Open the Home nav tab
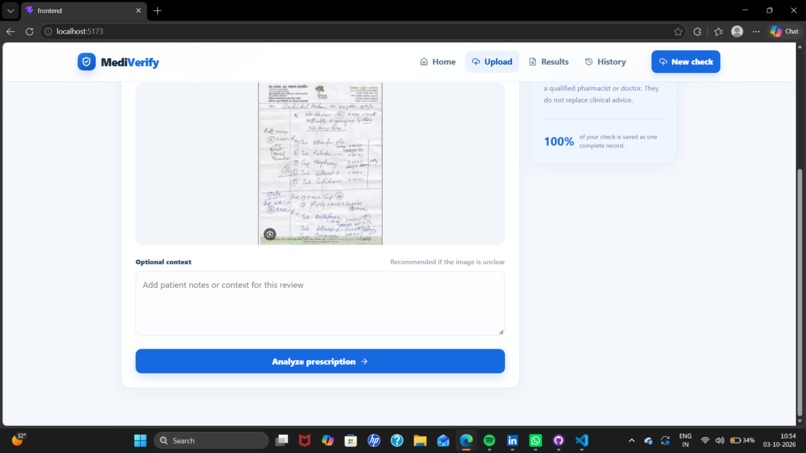 point(437,62)
